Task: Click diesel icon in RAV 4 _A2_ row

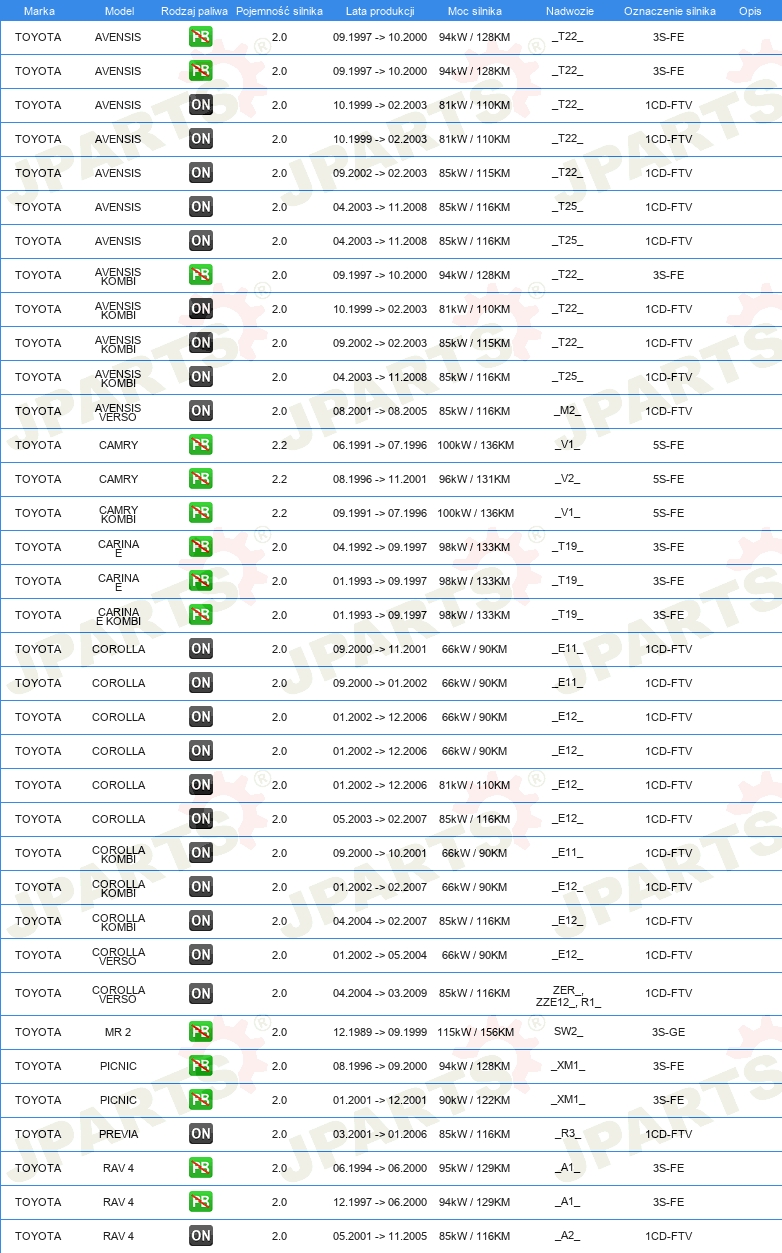Action: (x=201, y=1236)
